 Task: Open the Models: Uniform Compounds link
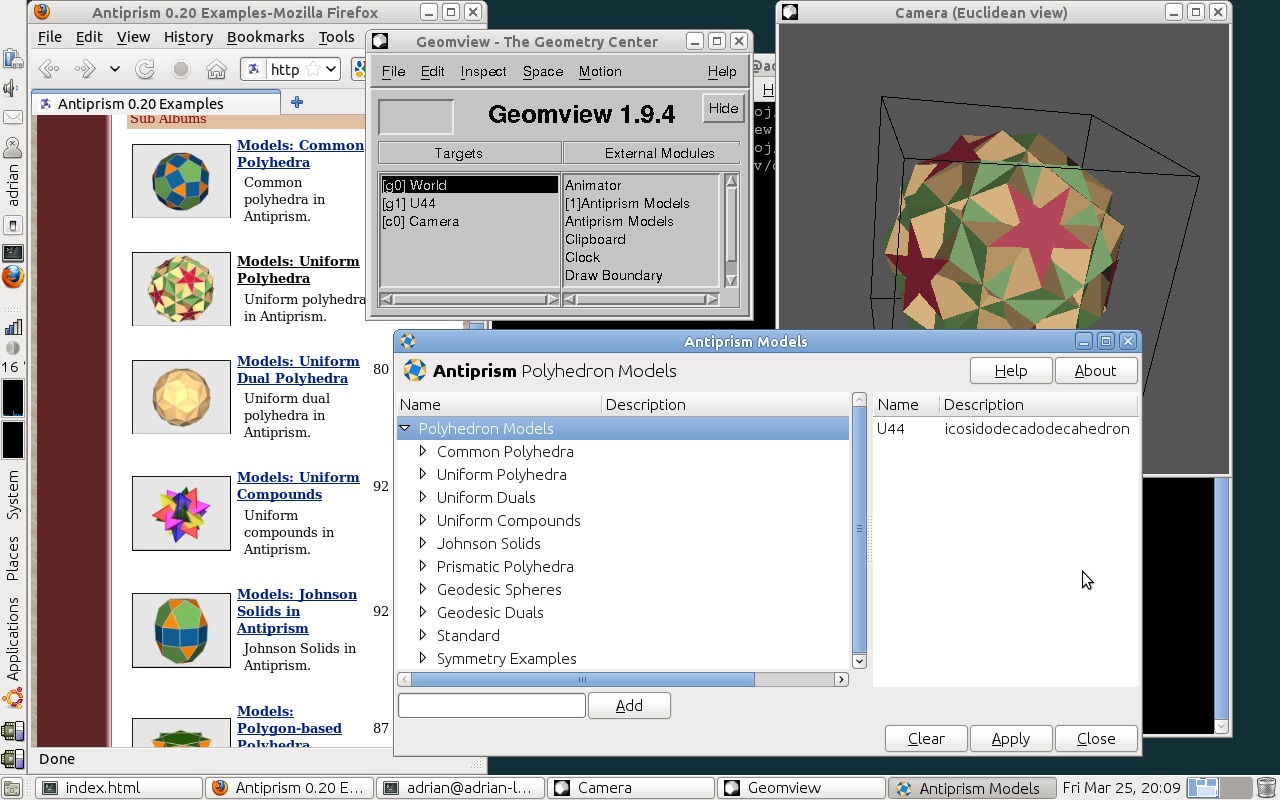click(298, 485)
